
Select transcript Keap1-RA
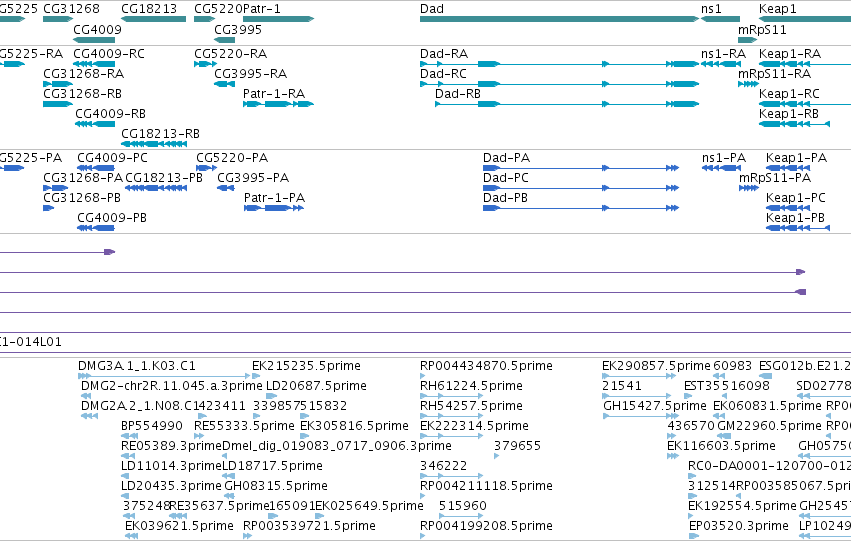pyautogui.click(x=805, y=64)
